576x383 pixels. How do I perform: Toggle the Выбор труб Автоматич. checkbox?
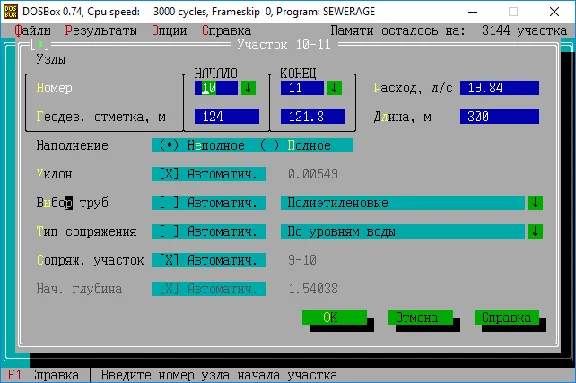click(x=209, y=203)
